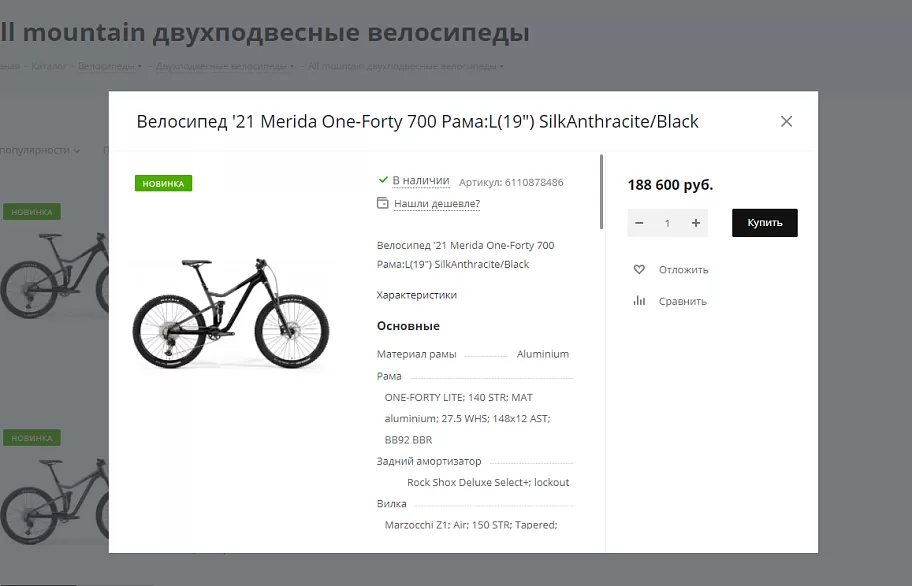The width and height of the screenshot is (912, 586).
Task: Click the В наличии stock status link
Action: pos(421,181)
